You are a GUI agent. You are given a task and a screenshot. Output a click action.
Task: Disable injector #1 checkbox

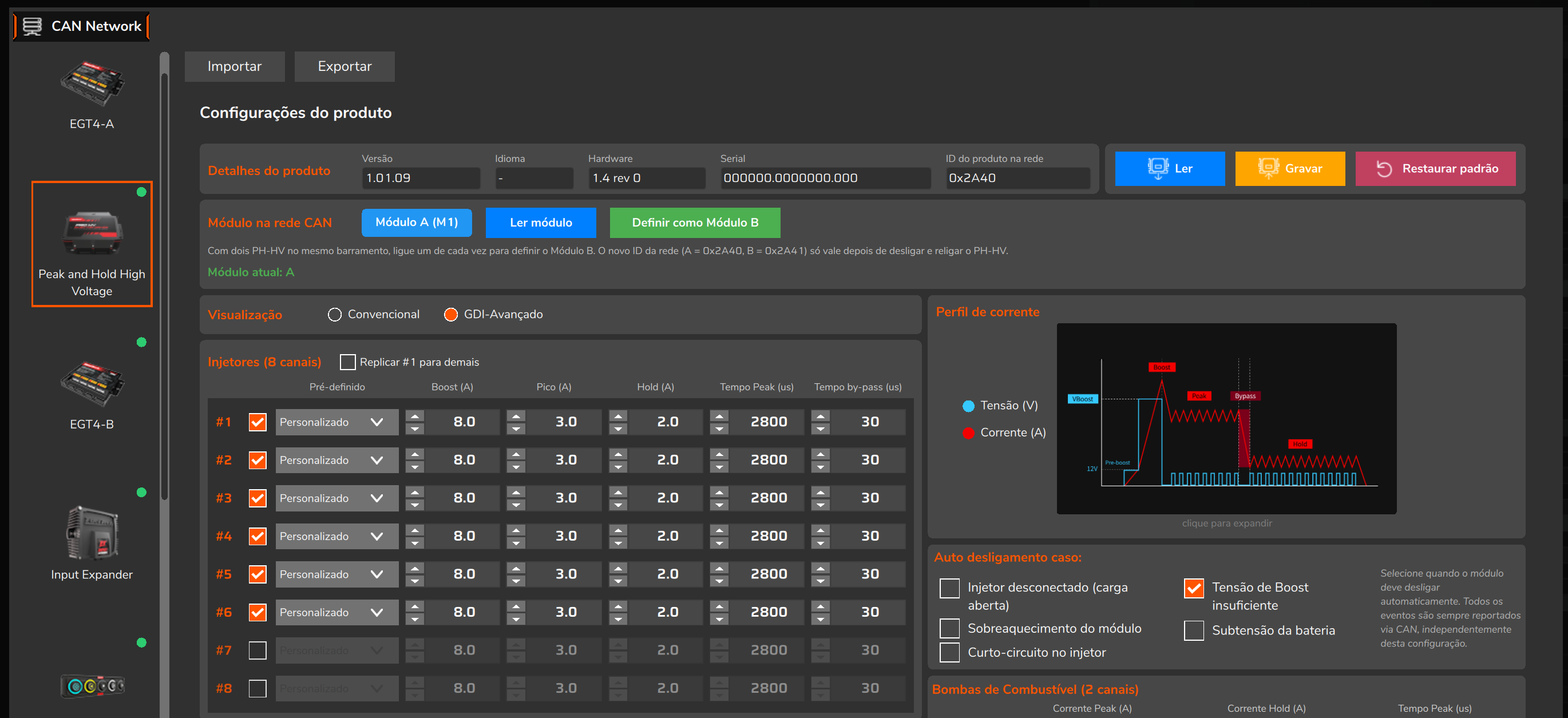coord(258,422)
